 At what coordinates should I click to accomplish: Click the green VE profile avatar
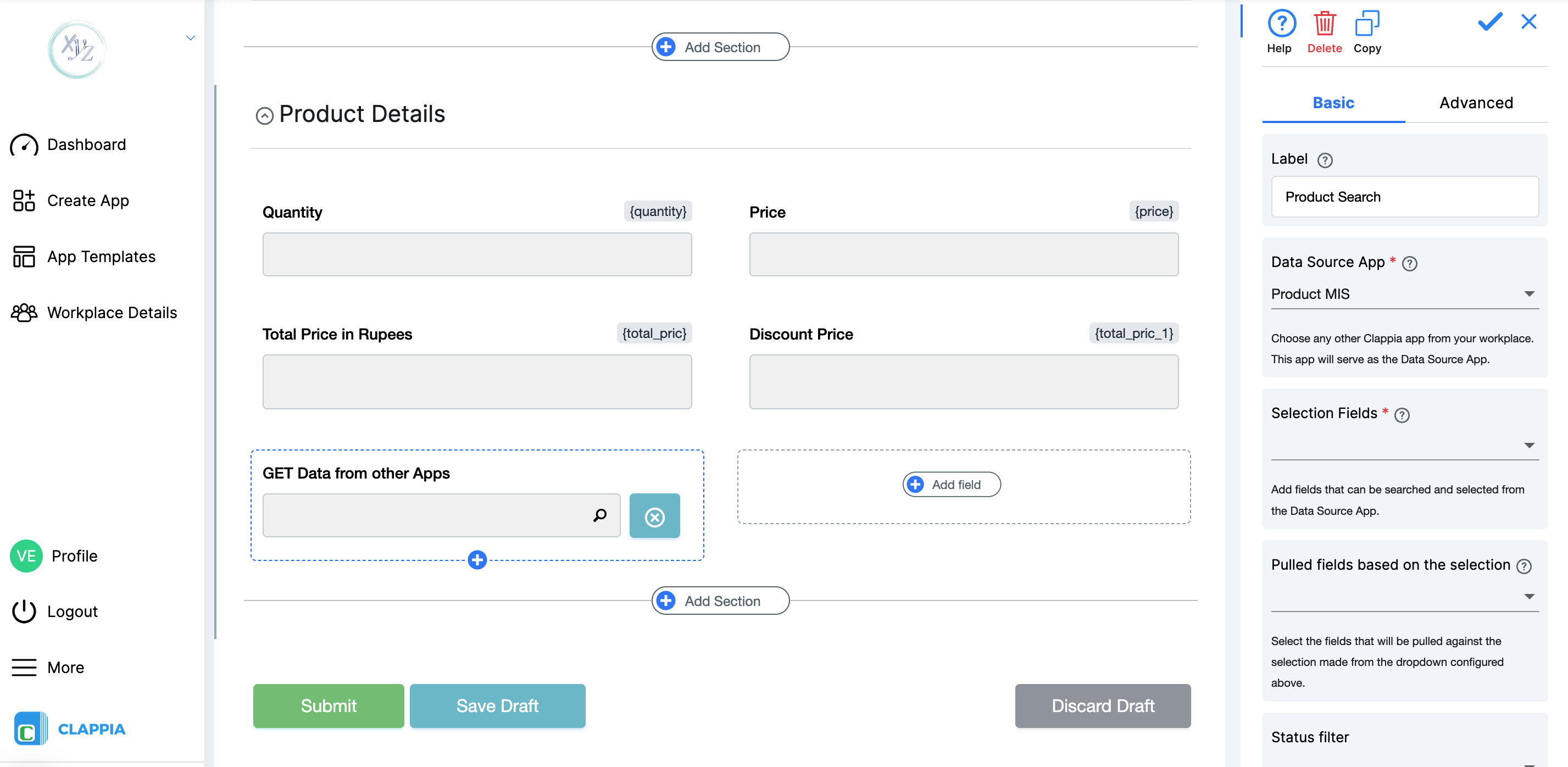(x=26, y=556)
